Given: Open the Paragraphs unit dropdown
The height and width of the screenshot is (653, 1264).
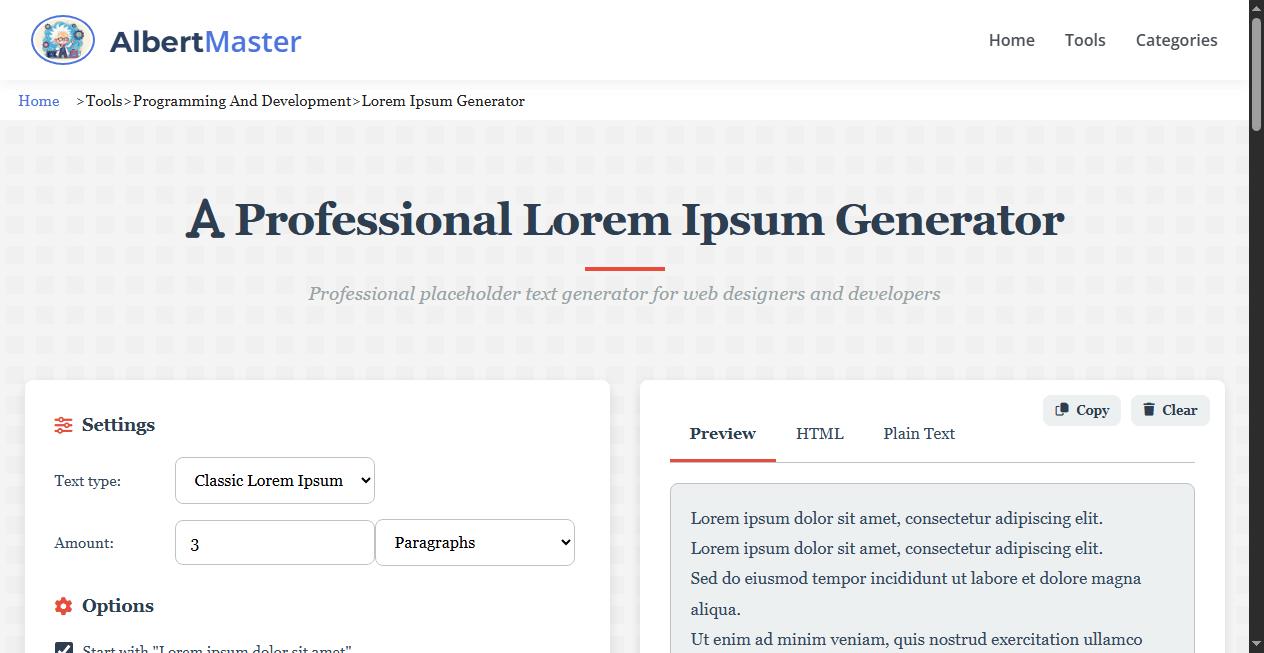Looking at the screenshot, I should point(475,542).
